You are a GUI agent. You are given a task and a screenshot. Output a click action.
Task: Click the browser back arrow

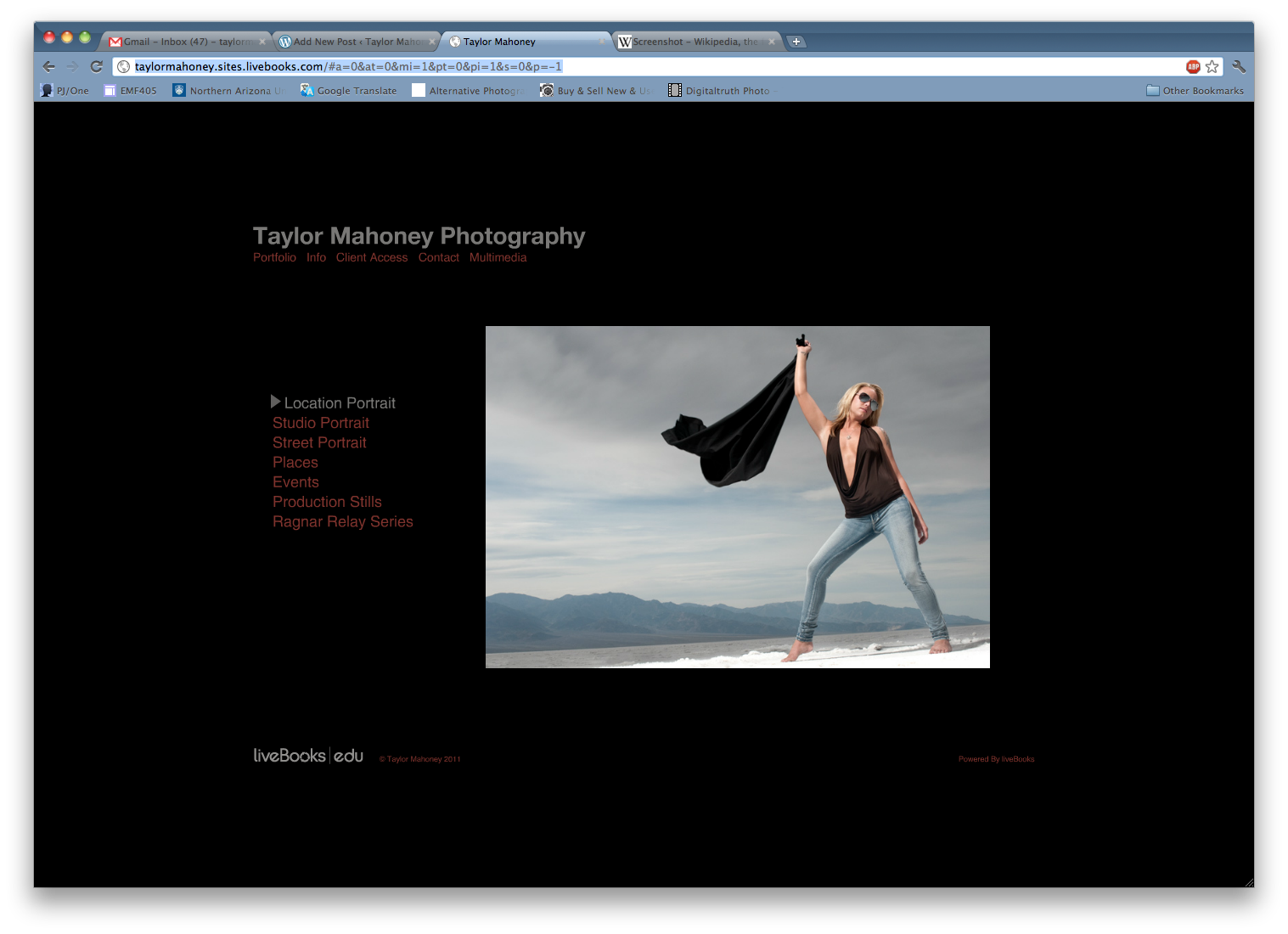(x=48, y=67)
